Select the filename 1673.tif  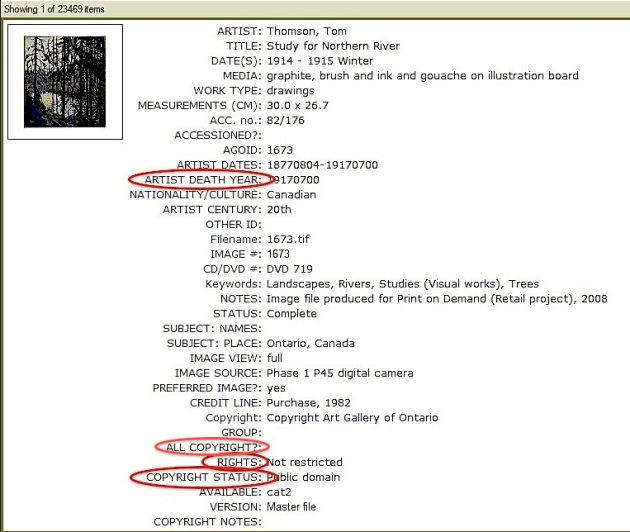pyautogui.click(x=293, y=239)
